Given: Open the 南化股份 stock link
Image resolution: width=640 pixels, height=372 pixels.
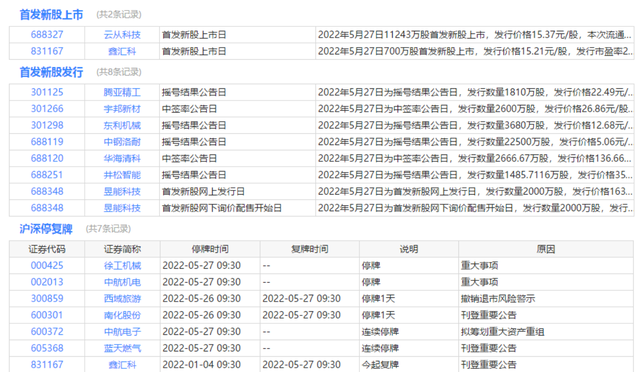Looking at the screenshot, I should point(122,315).
